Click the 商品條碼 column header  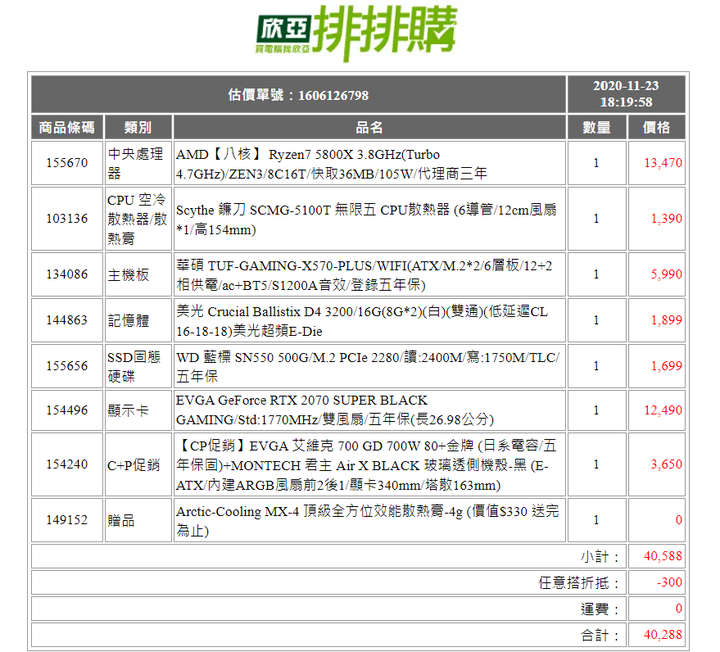pos(67,127)
